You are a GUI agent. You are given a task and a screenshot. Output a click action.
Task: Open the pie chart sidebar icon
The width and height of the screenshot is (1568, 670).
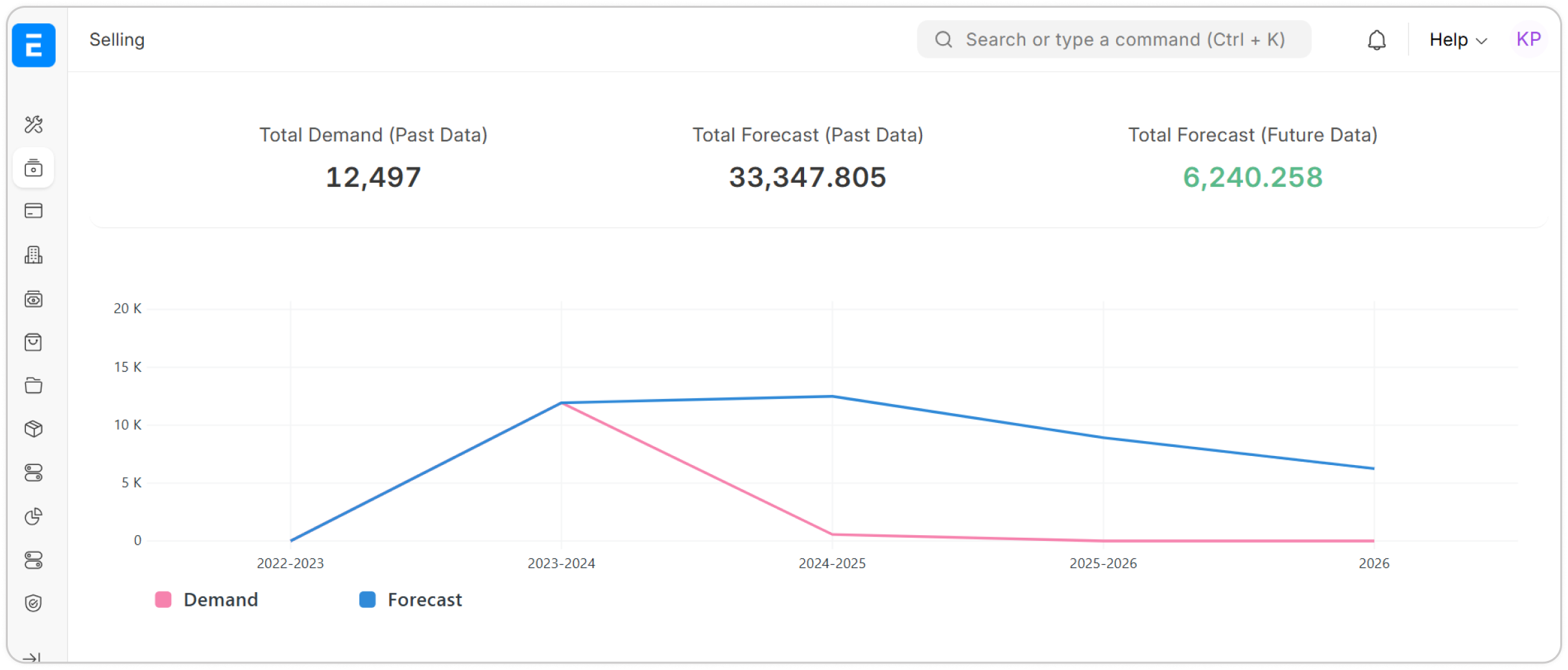[34, 516]
